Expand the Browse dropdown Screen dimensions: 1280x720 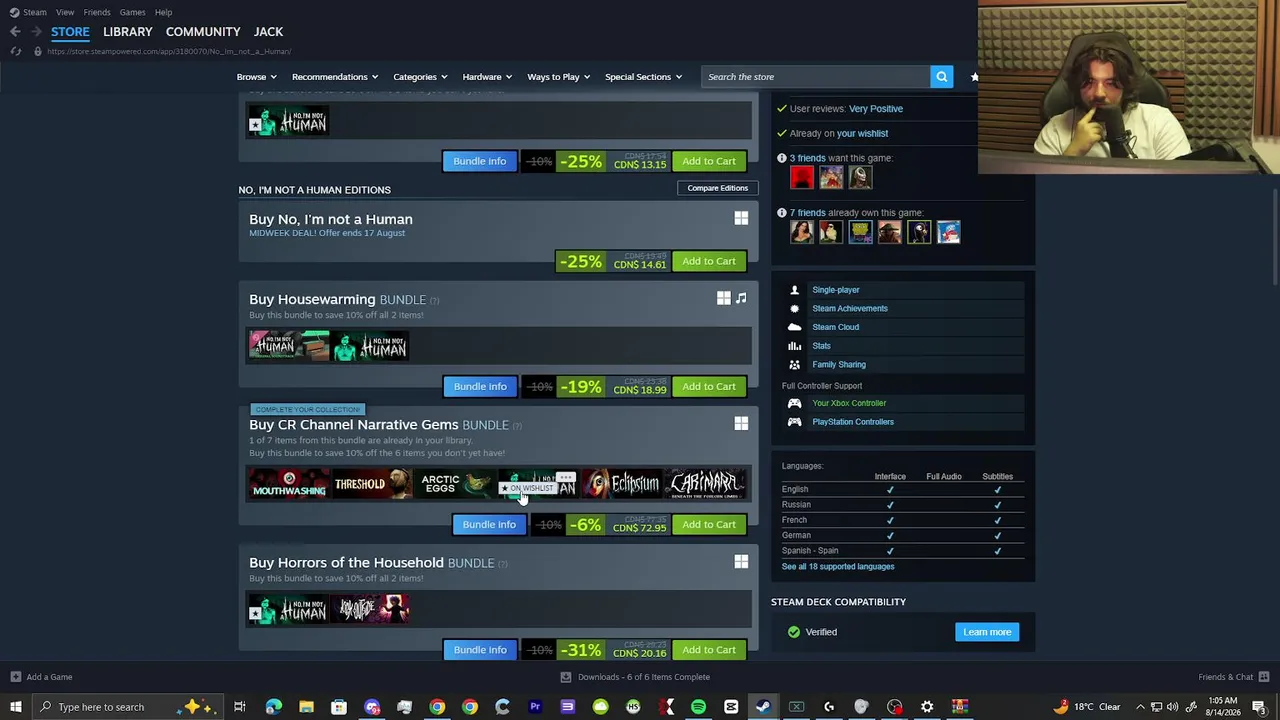(257, 77)
